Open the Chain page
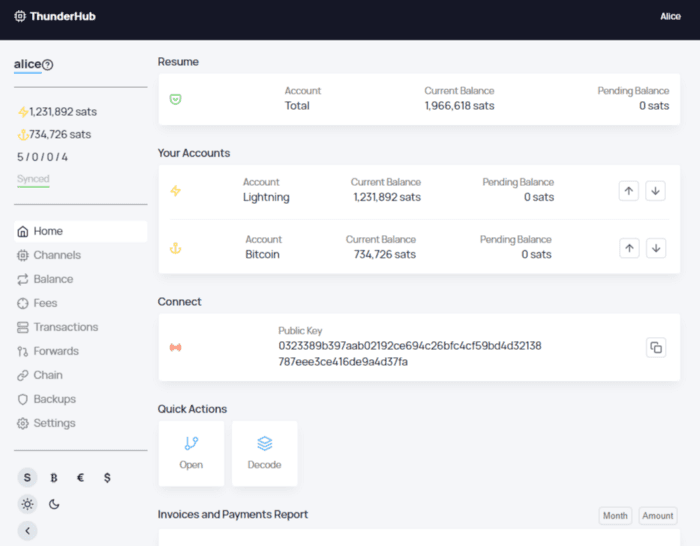This screenshot has width=700, height=546. click(x=80, y=375)
